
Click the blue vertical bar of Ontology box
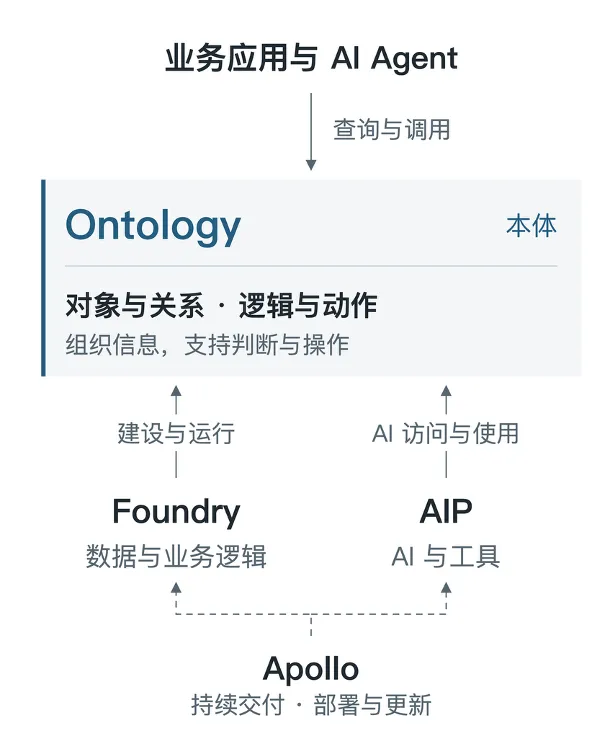[44, 278]
